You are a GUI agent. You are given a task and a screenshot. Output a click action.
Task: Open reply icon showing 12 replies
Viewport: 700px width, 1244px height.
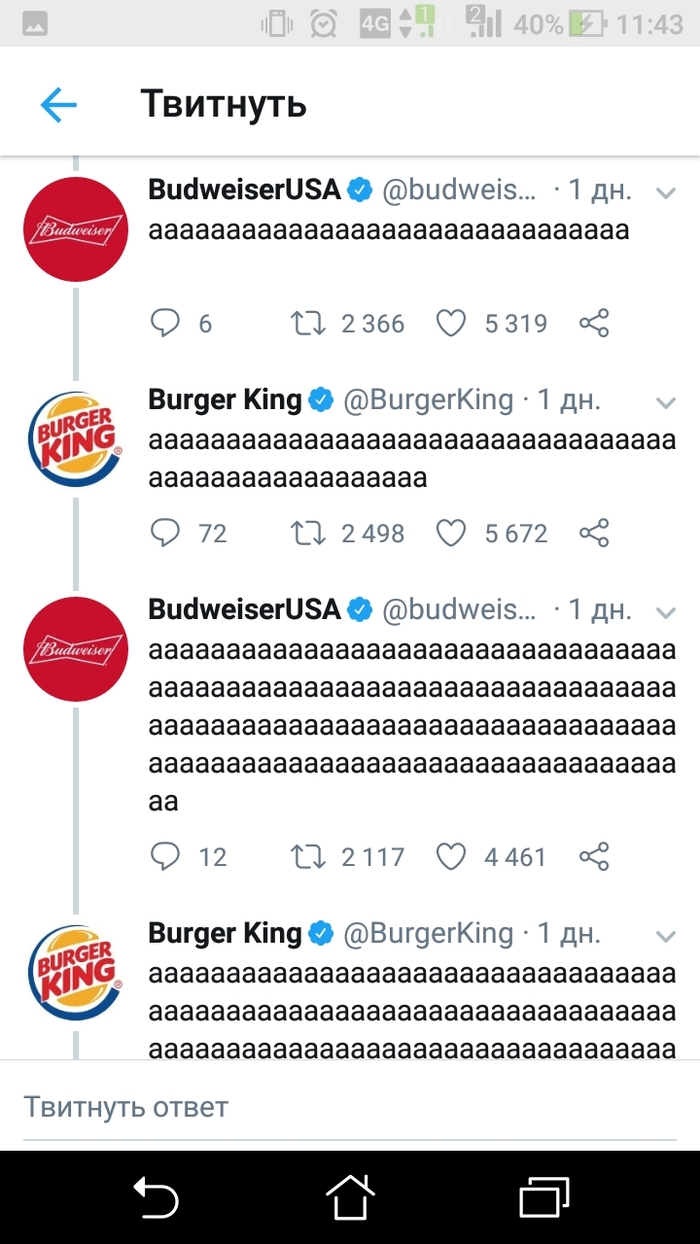pyautogui.click(x=165, y=856)
